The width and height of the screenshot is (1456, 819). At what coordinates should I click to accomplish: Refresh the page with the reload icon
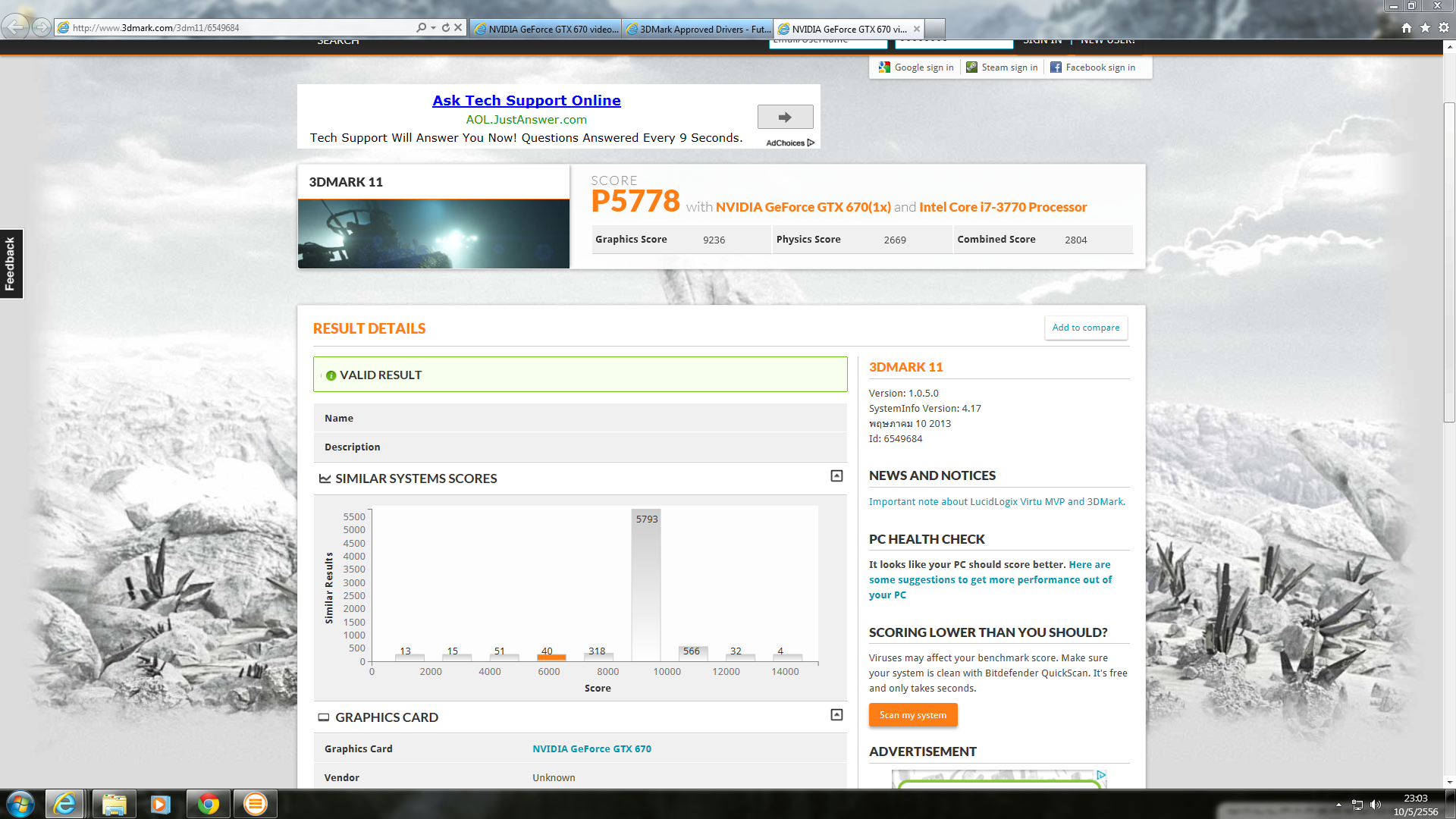click(446, 27)
